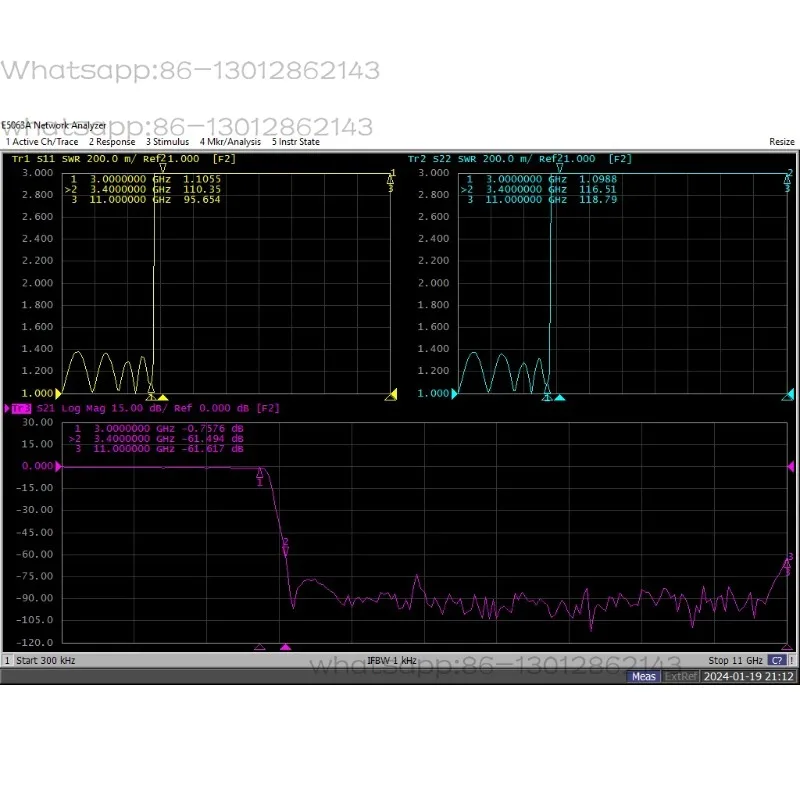Click the -120.0 bottom scale value on Tr3
Viewport: 800px width, 800px height.
35,642
